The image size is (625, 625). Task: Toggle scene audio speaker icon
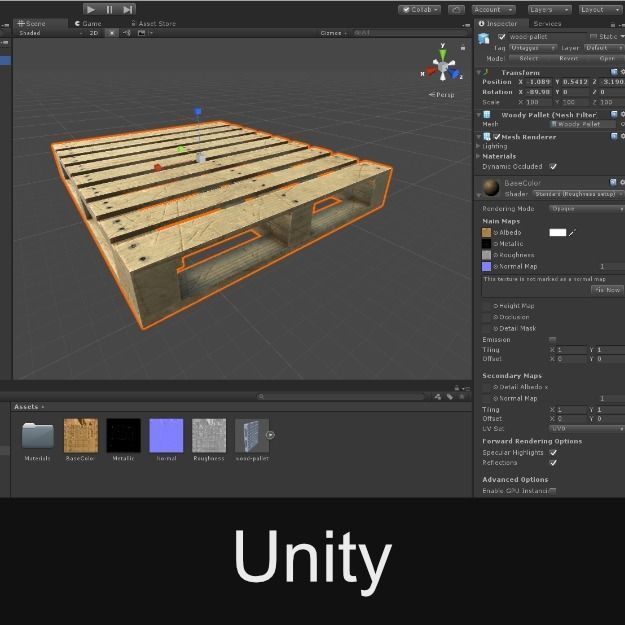[x=127, y=33]
